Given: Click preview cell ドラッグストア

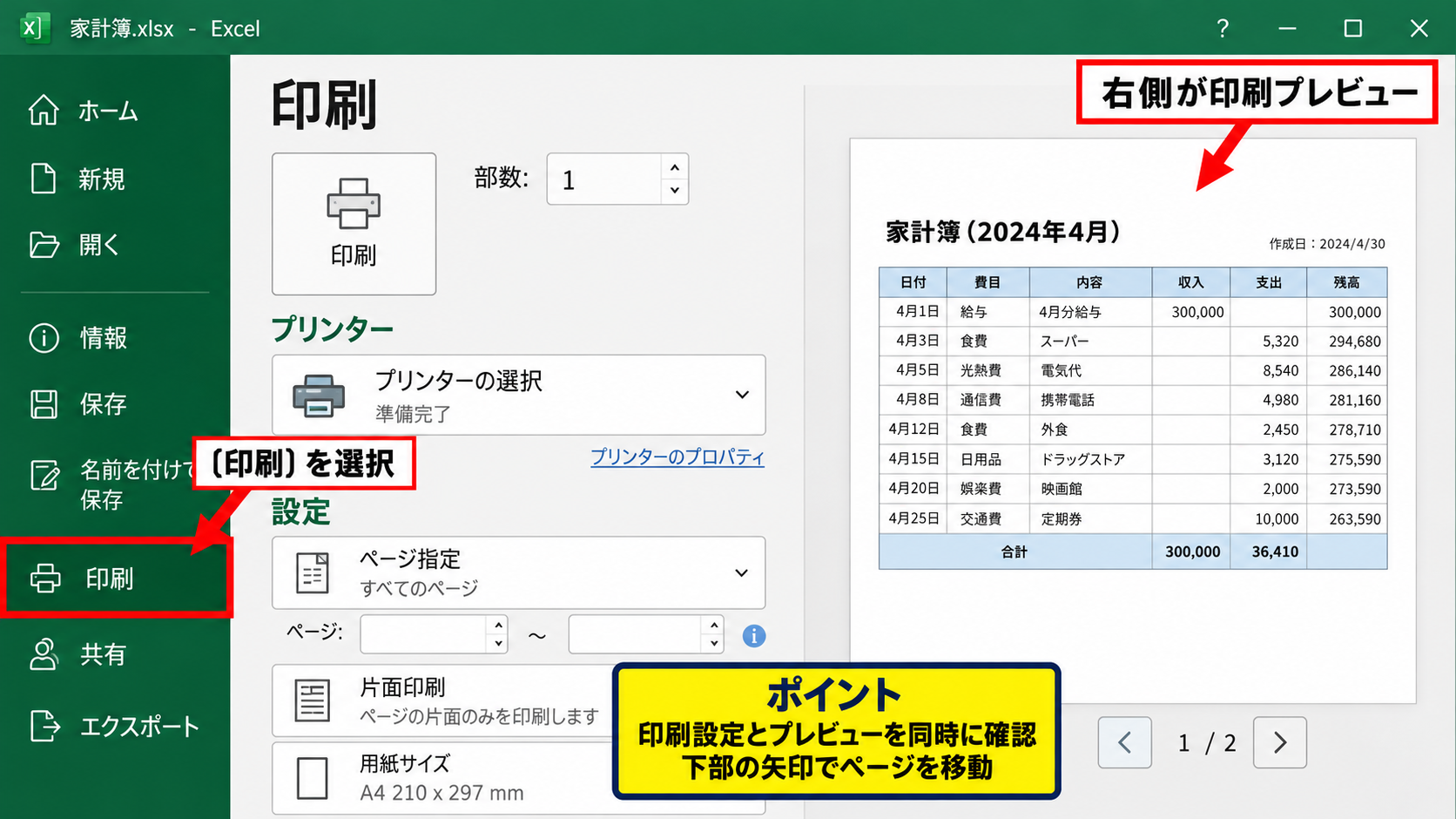Looking at the screenshot, I should coord(1083,459).
